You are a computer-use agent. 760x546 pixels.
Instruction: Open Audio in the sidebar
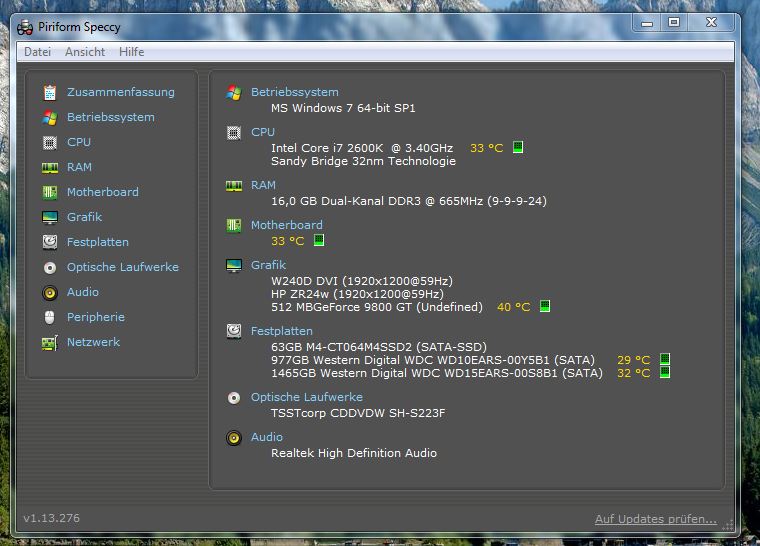[83, 292]
